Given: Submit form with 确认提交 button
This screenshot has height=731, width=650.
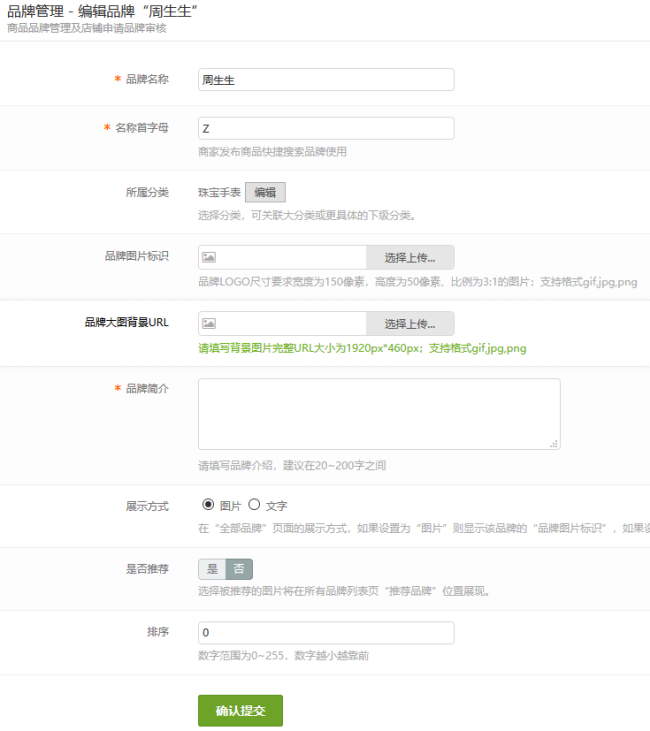Looking at the screenshot, I should tap(240, 710).
